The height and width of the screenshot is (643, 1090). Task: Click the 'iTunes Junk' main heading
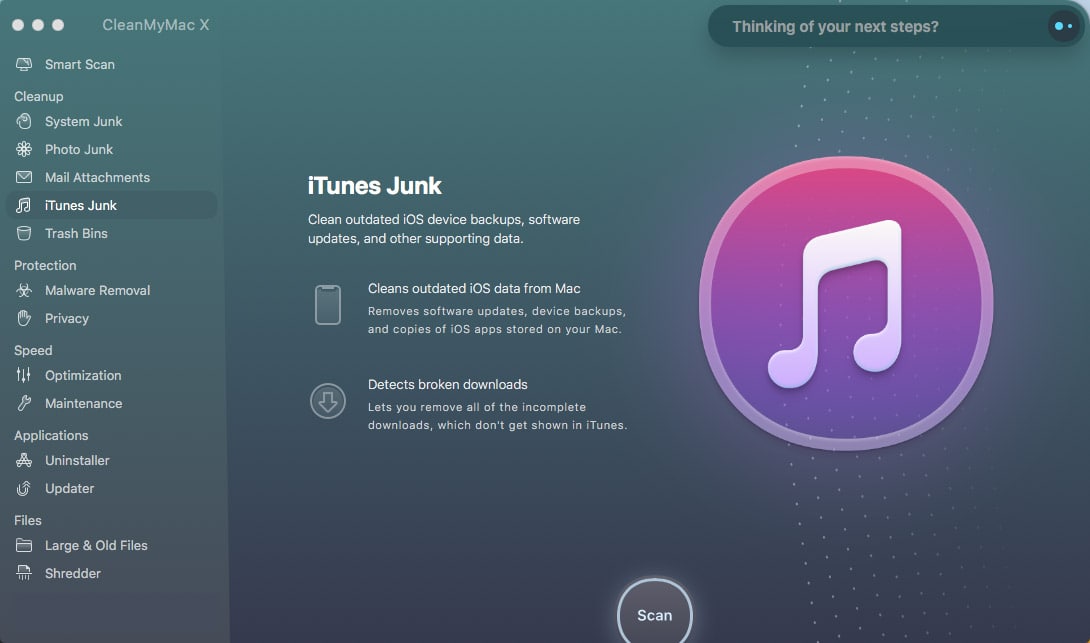(x=374, y=186)
